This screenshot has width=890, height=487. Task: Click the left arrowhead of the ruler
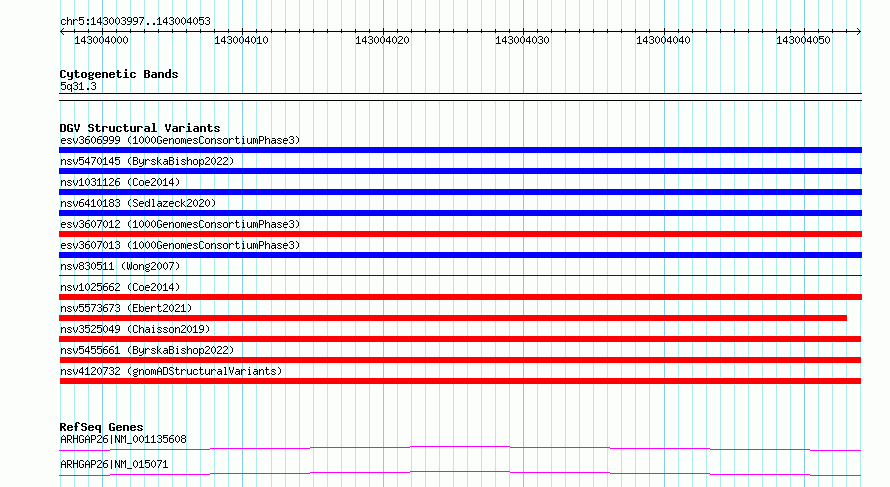click(x=62, y=32)
